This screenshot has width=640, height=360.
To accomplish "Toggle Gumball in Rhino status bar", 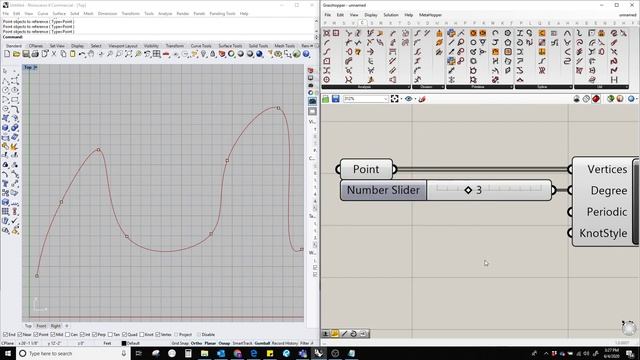I will [x=262, y=343].
